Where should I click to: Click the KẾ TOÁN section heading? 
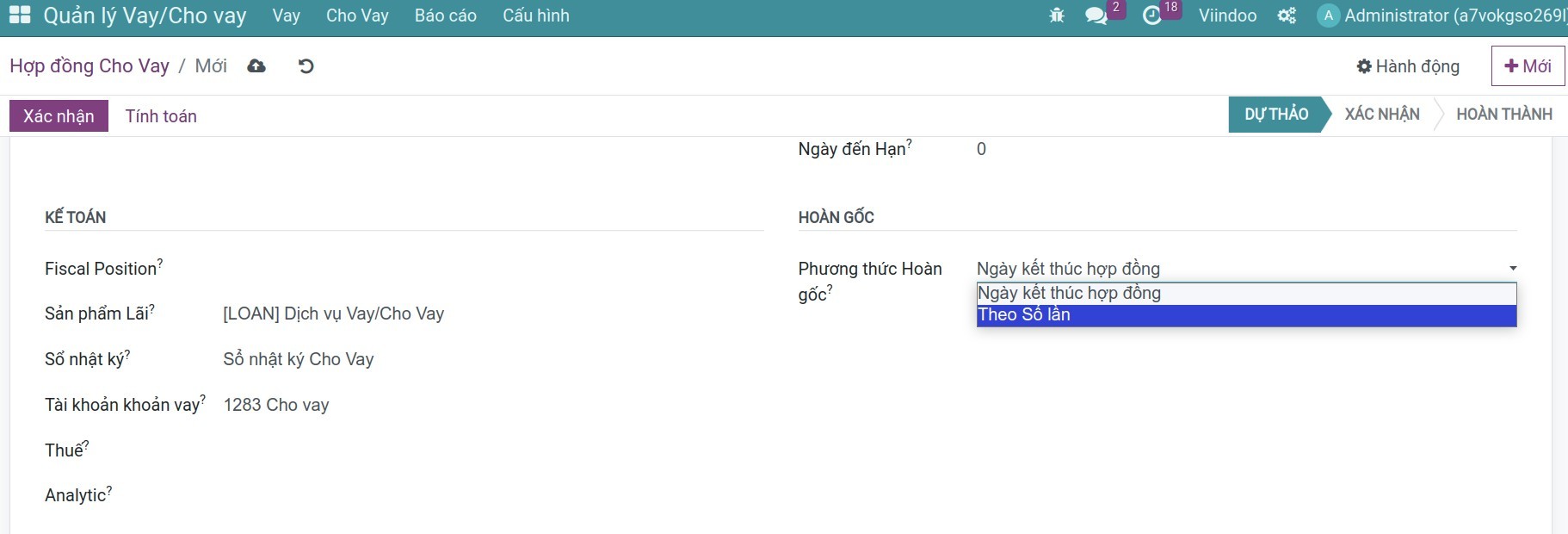click(x=76, y=217)
